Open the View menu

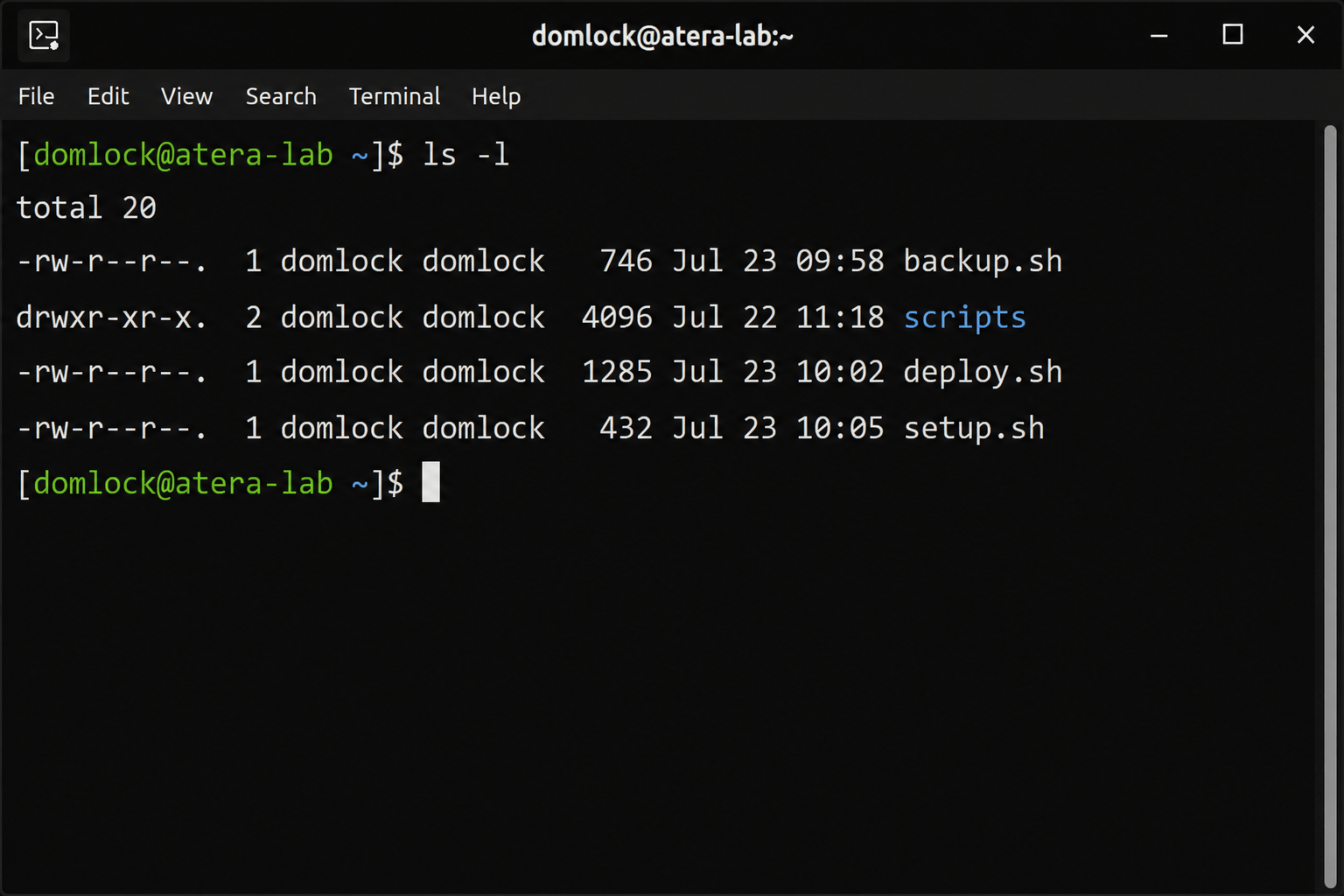(186, 96)
